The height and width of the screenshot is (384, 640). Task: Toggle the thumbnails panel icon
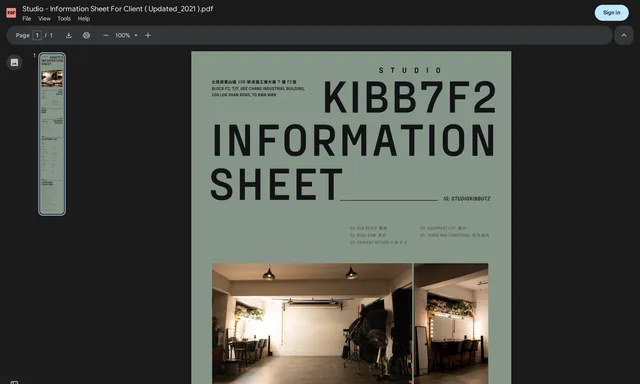point(14,62)
